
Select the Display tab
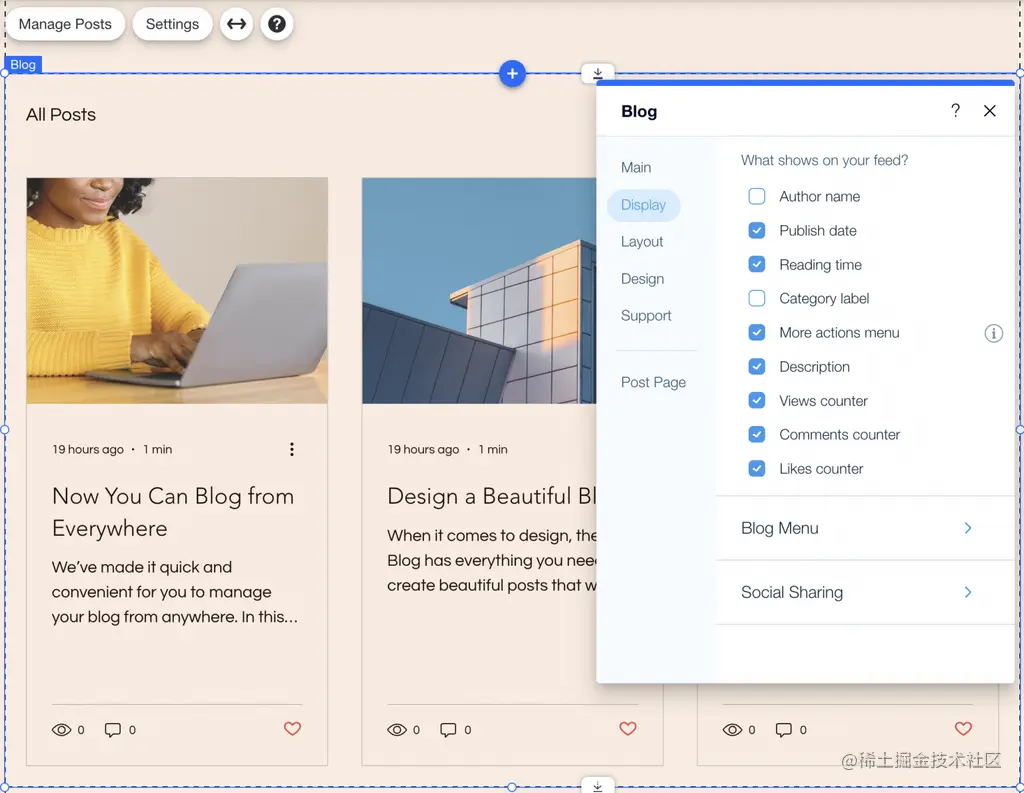pos(643,205)
